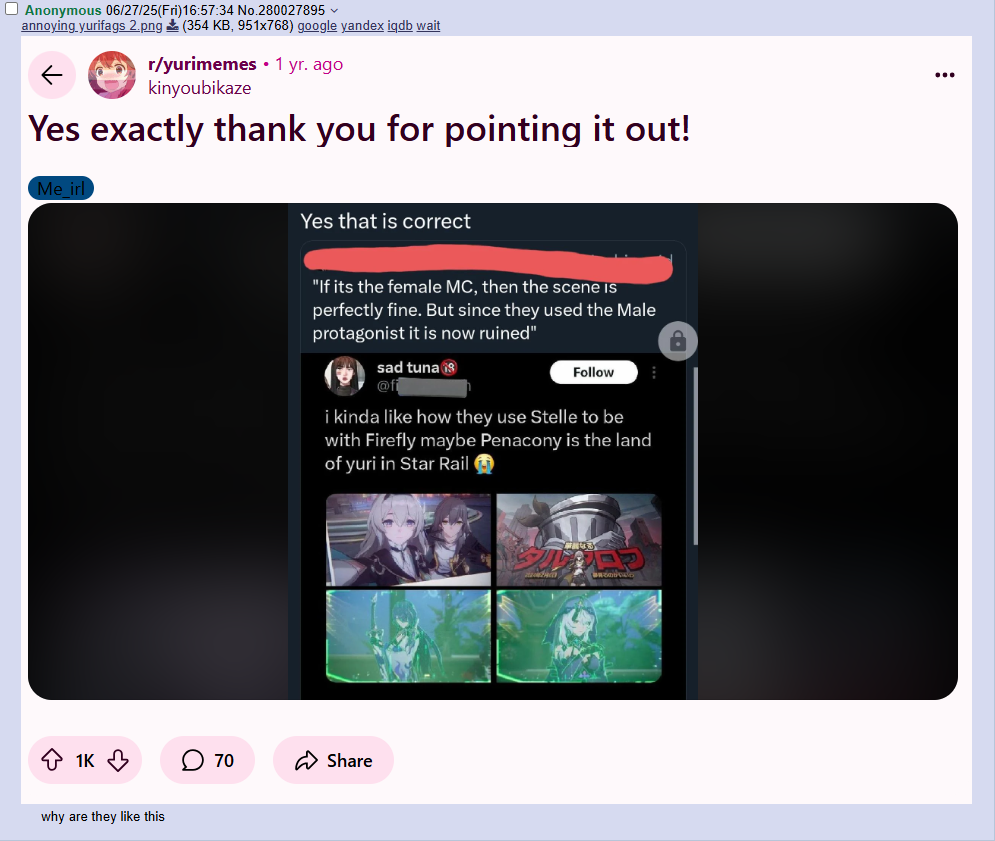Open the wait reverse search link
Viewport: 995px width, 841px height.
(x=428, y=25)
